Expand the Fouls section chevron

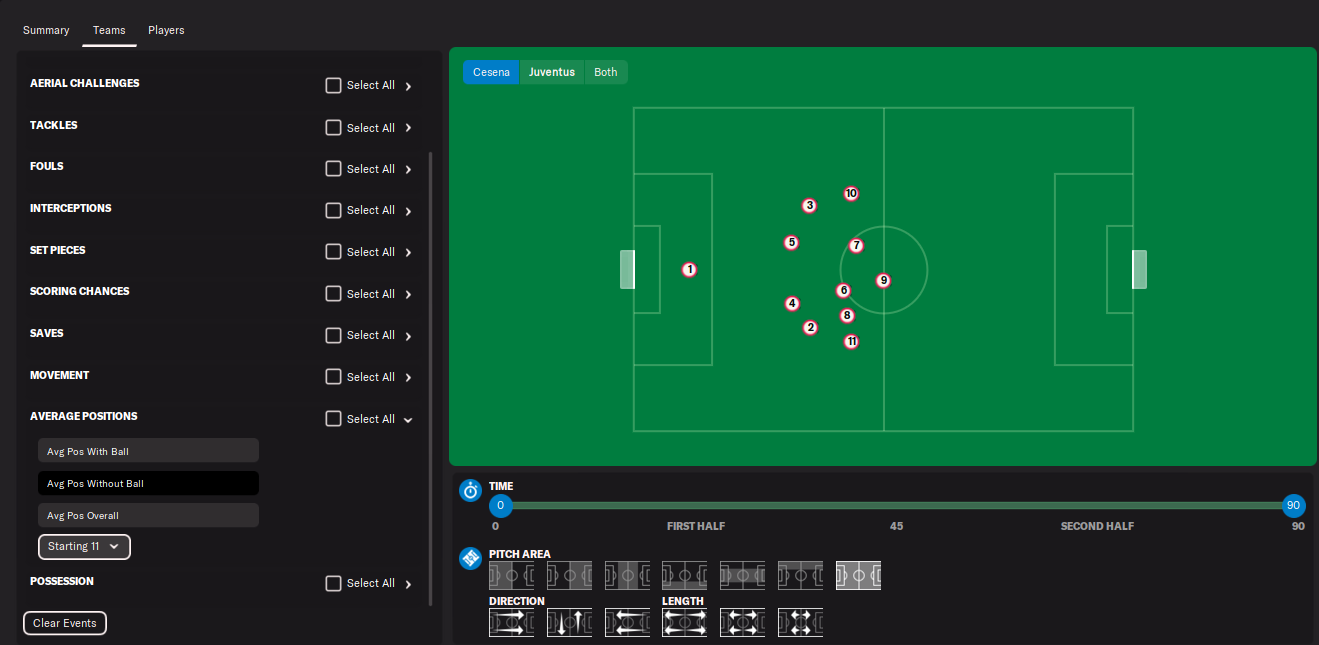[x=408, y=170]
